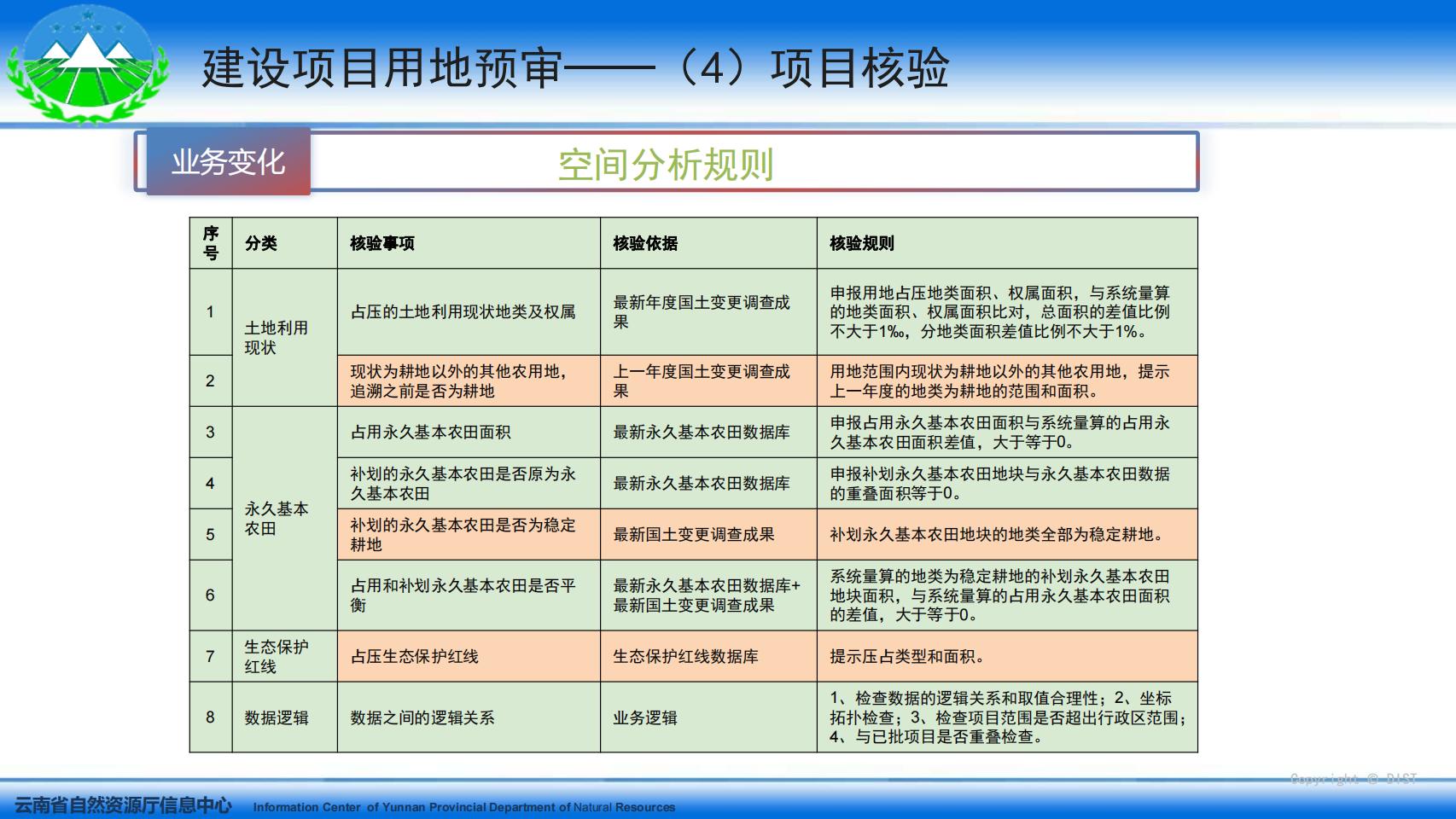Image resolution: width=1456 pixels, height=819 pixels.
Task: Click footer English Information Center text
Action: pos(463,807)
